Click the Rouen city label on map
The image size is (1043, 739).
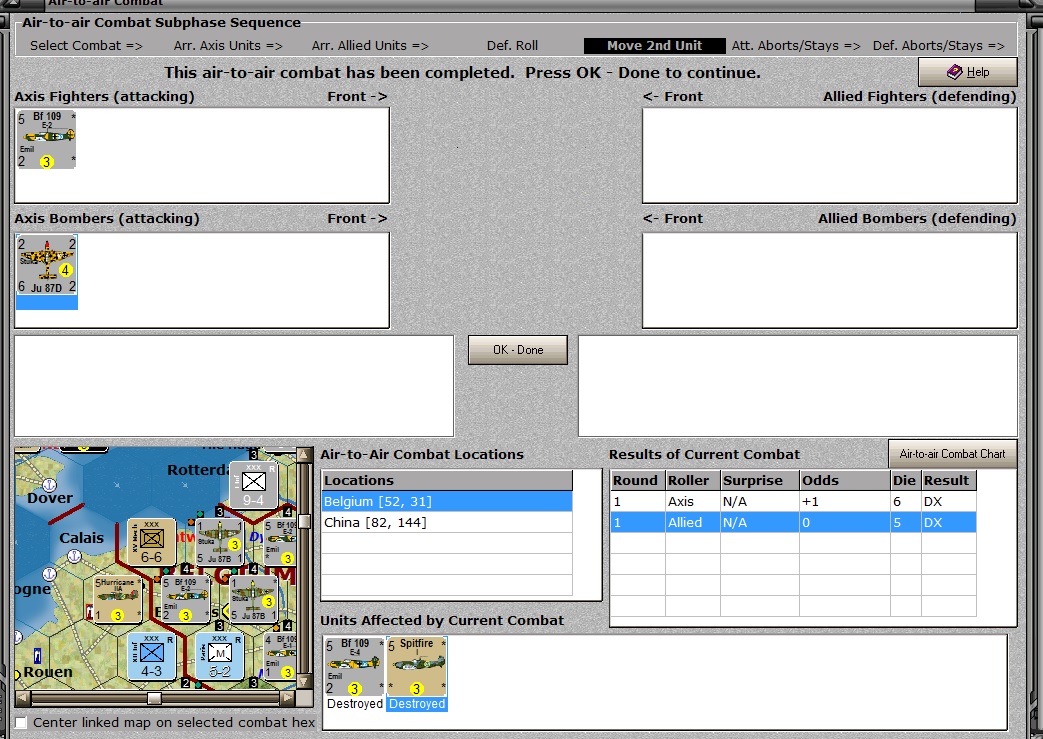pos(48,672)
